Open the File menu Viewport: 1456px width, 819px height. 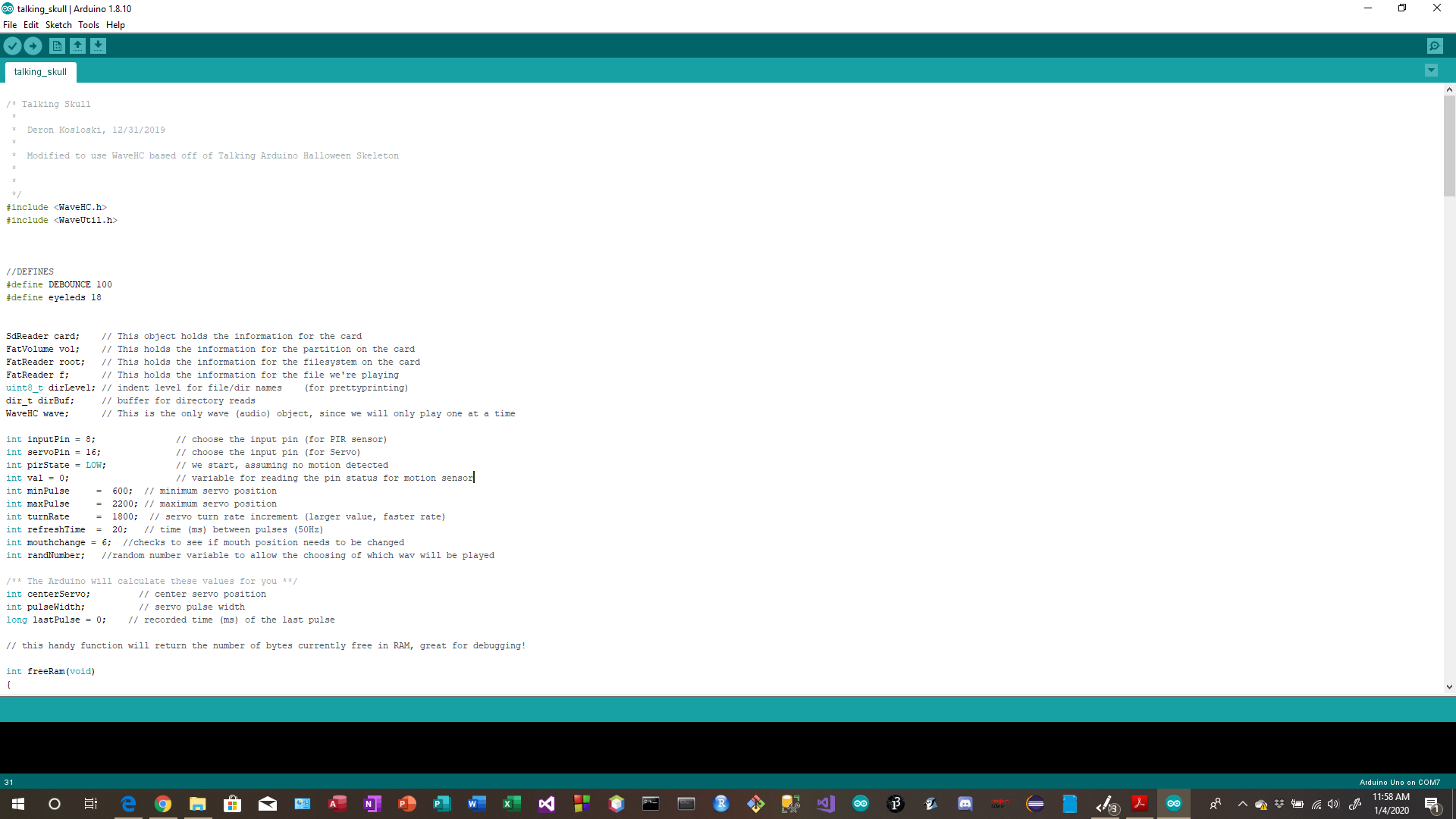10,25
